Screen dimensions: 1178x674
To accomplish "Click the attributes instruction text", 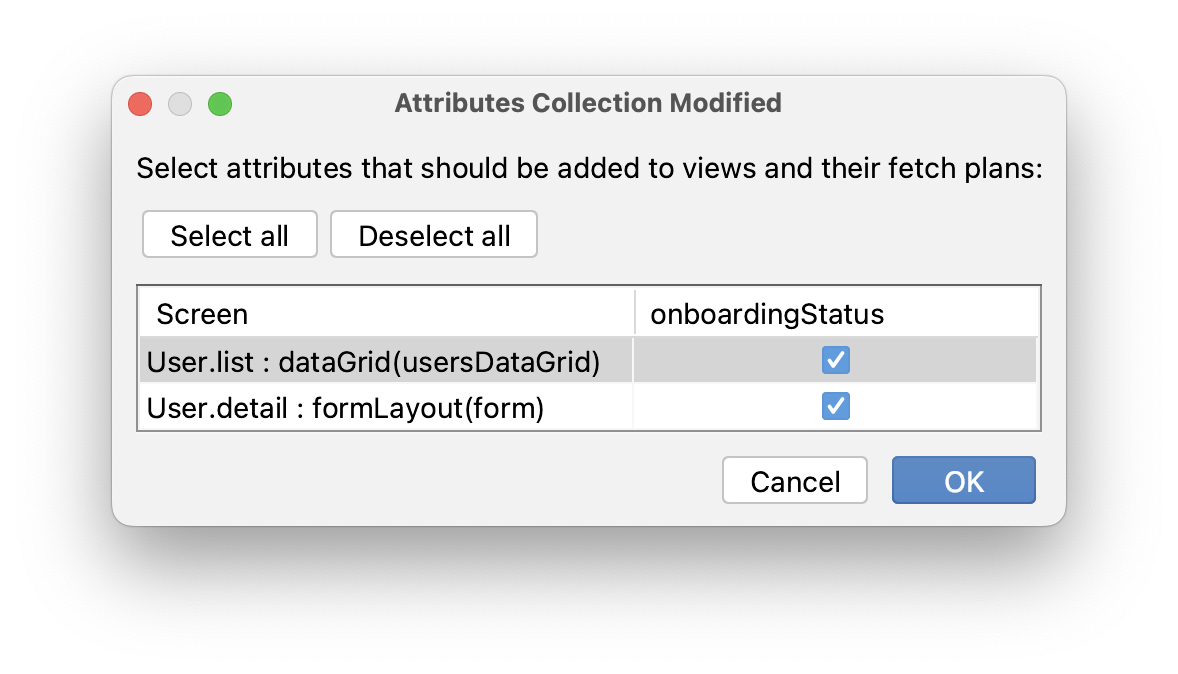I will (589, 168).
